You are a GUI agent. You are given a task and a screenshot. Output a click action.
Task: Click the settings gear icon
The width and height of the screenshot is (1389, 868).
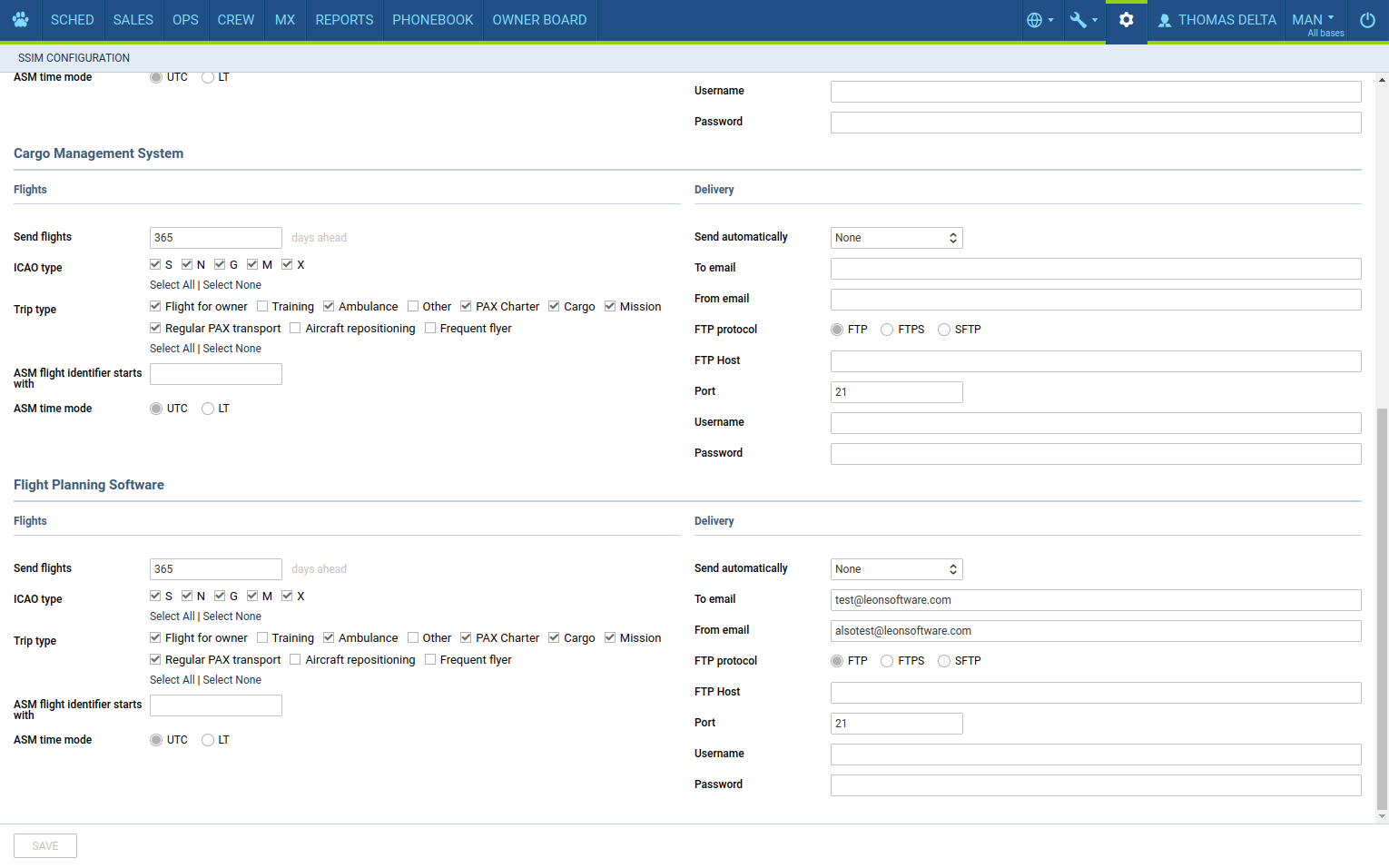1126,20
